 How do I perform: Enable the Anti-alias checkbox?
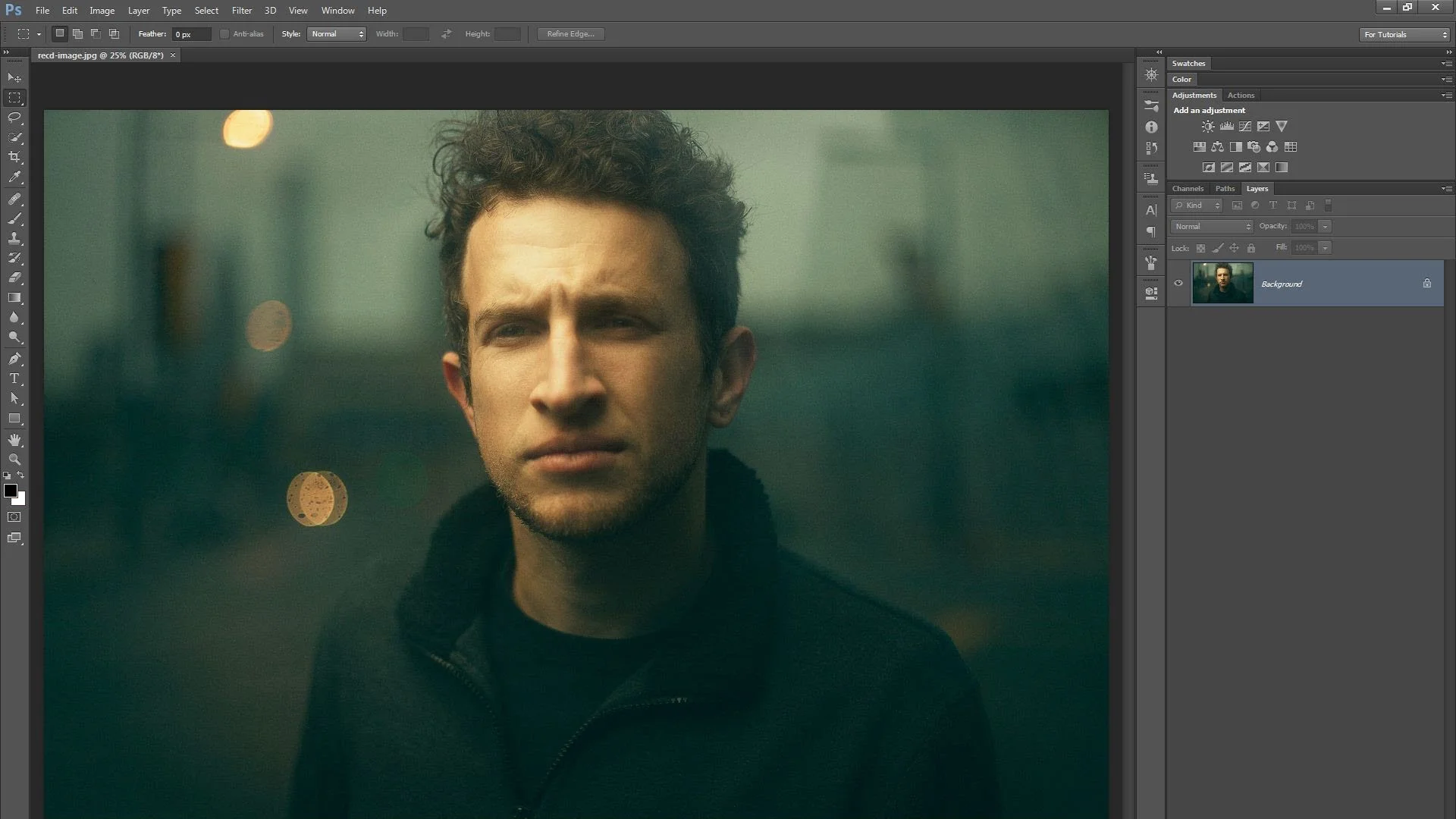[224, 33]
